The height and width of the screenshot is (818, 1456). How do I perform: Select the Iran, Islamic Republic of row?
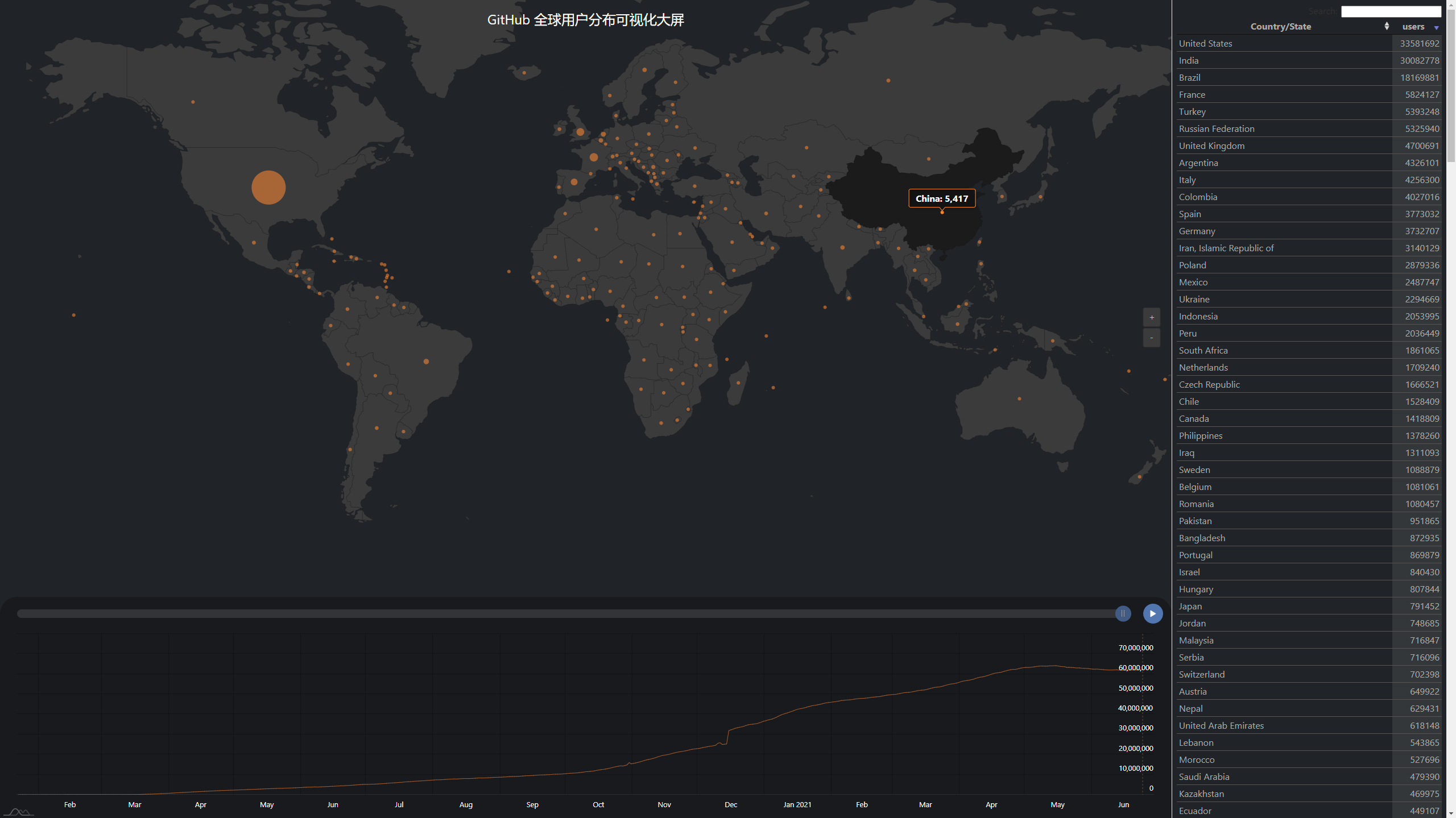1309,248
